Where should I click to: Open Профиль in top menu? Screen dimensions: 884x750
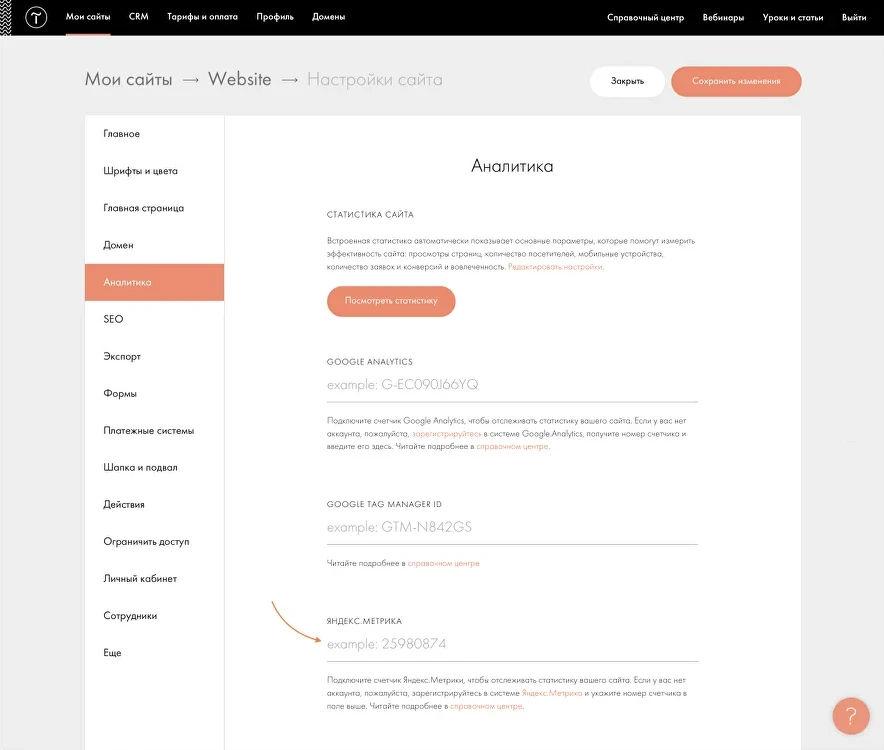pyautogui.click(x=275, y=17)
